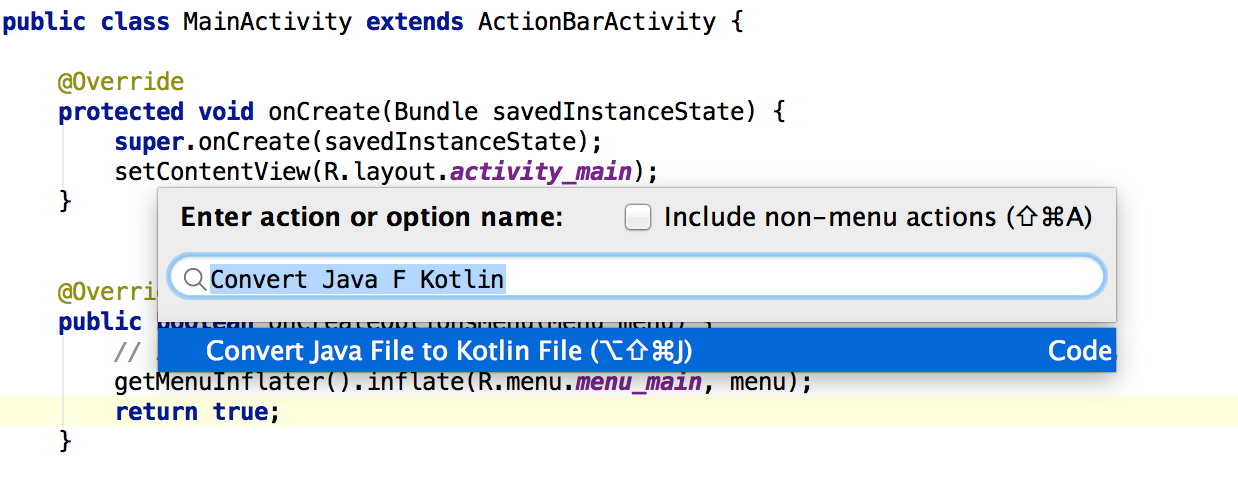Viewport: 1238px width, 489px height.
Task: Click the setContentView method call
Action: point(212,171)
